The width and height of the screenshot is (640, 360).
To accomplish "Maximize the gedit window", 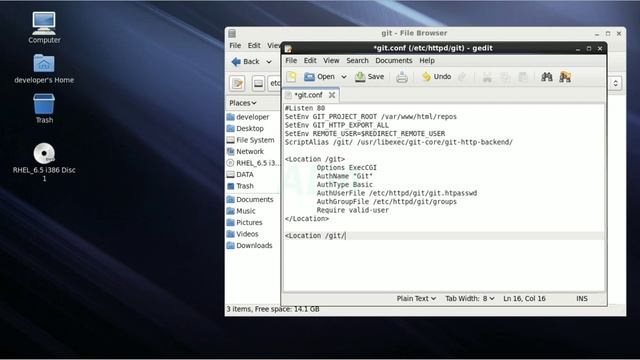I will tap(589, 49).
